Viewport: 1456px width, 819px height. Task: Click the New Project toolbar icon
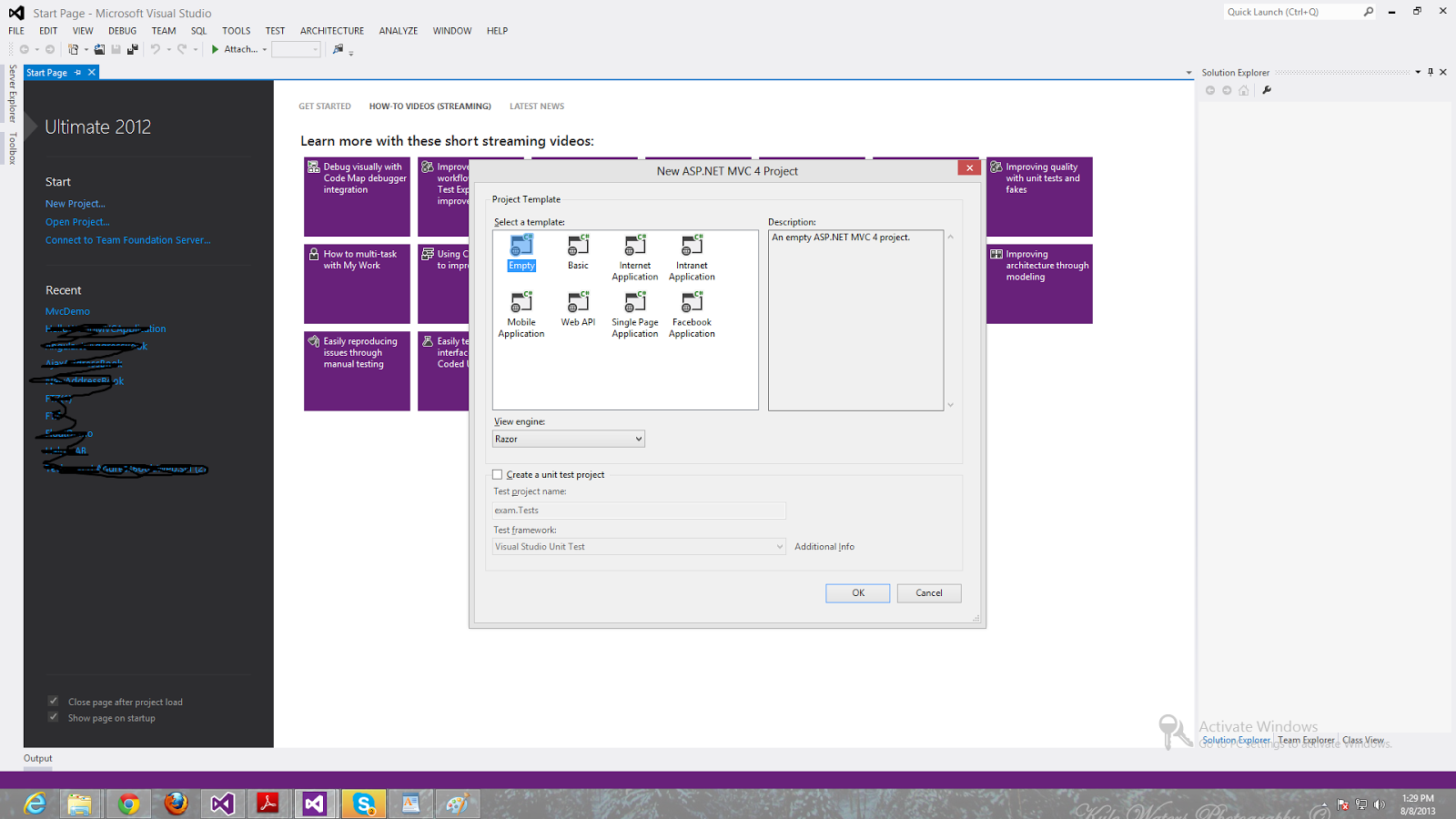(x=74, y=49)
